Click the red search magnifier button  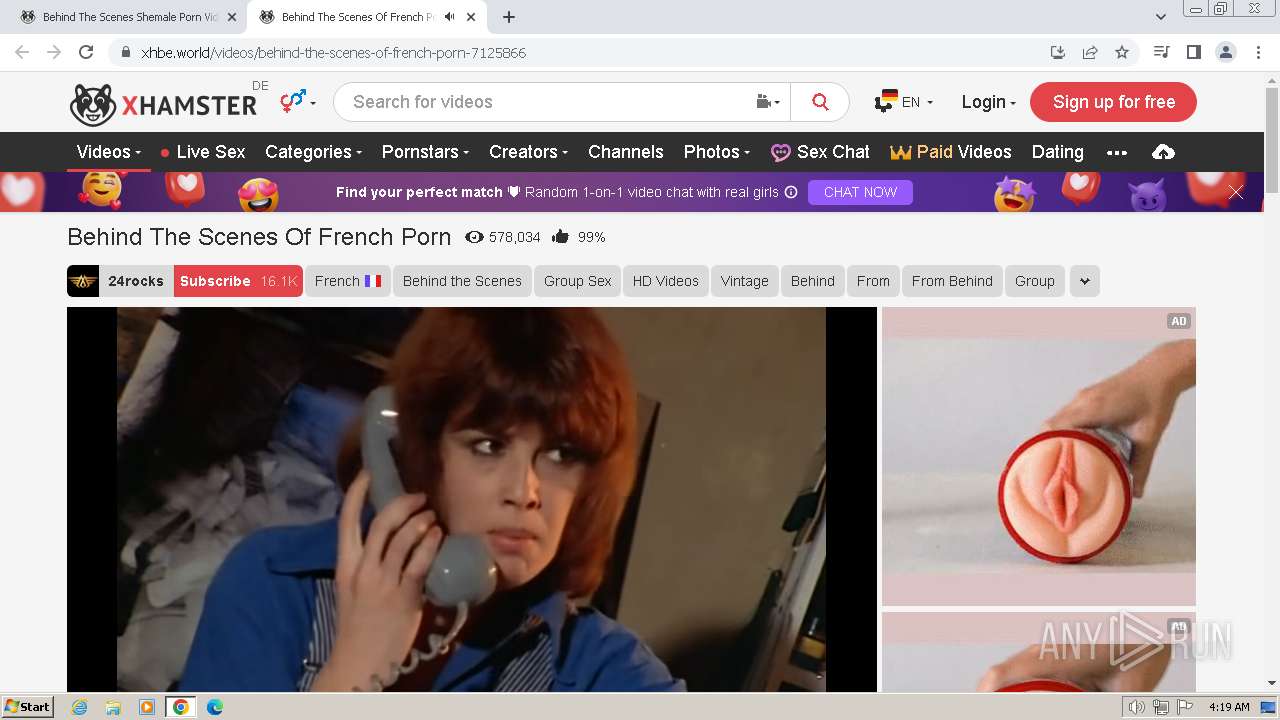point(820,102)
